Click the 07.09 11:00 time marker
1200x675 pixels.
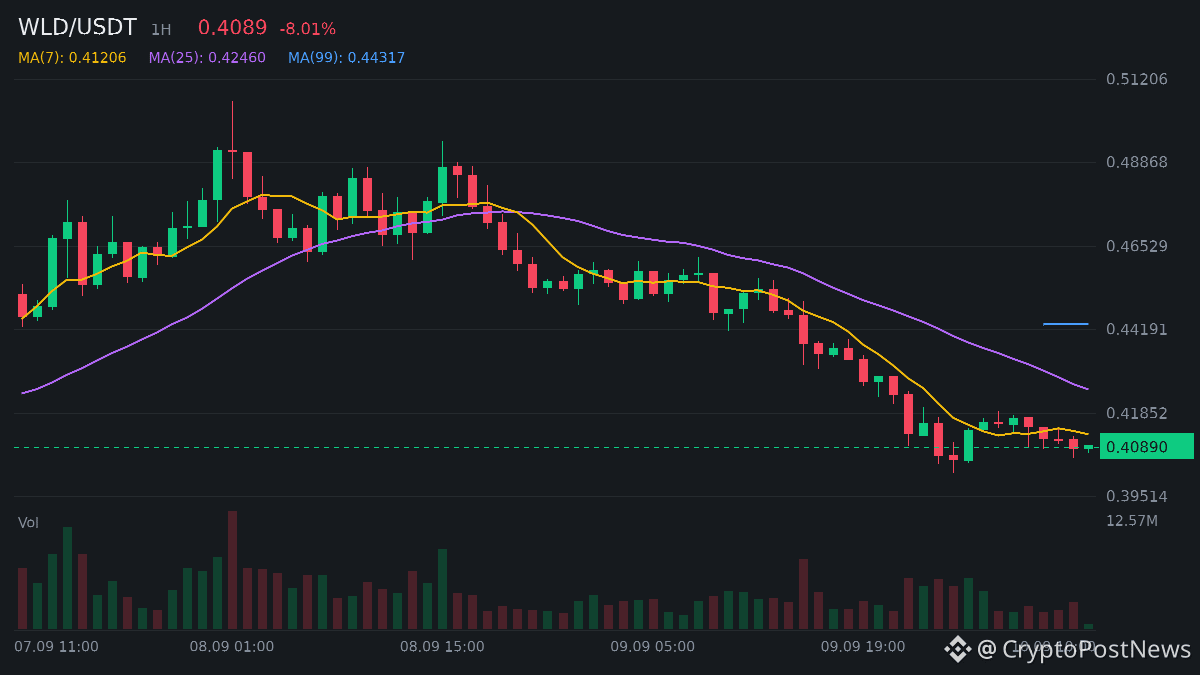pyautogui.click(x=56, y=647)
